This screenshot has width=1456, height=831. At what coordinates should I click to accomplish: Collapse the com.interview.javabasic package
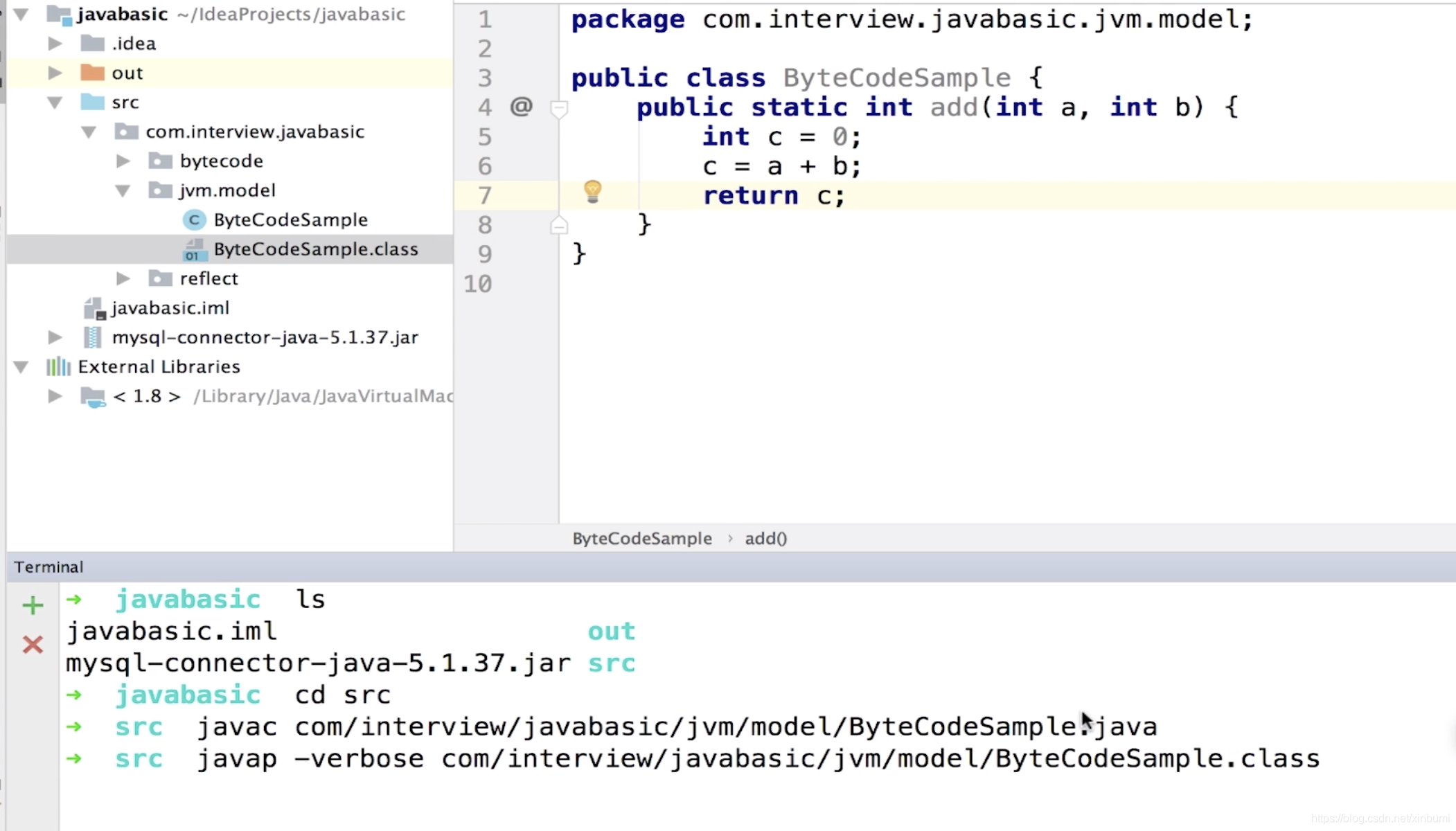click(x=88, y=132)
